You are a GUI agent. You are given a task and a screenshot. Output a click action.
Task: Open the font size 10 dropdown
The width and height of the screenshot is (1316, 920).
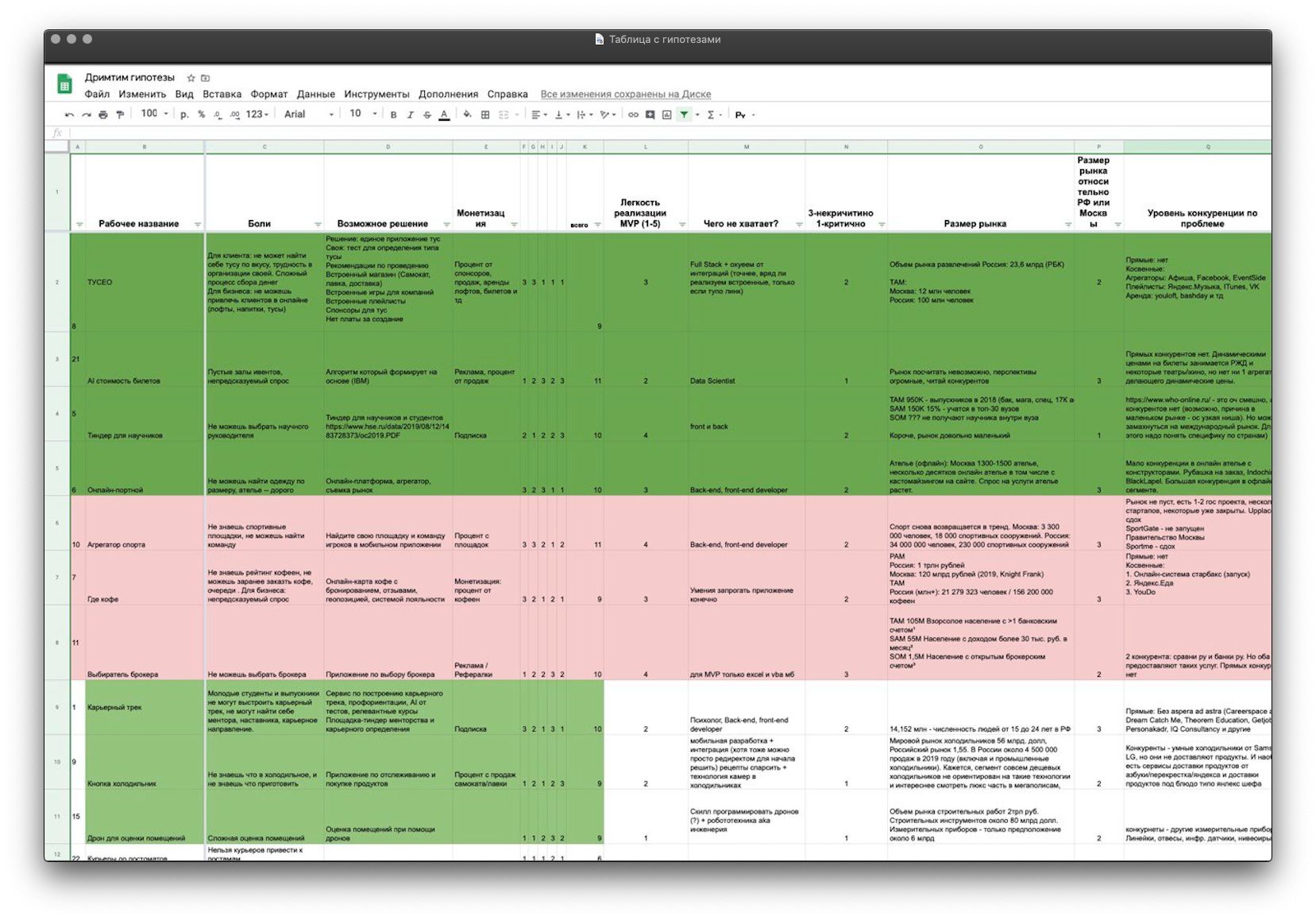tap(362, 114)
